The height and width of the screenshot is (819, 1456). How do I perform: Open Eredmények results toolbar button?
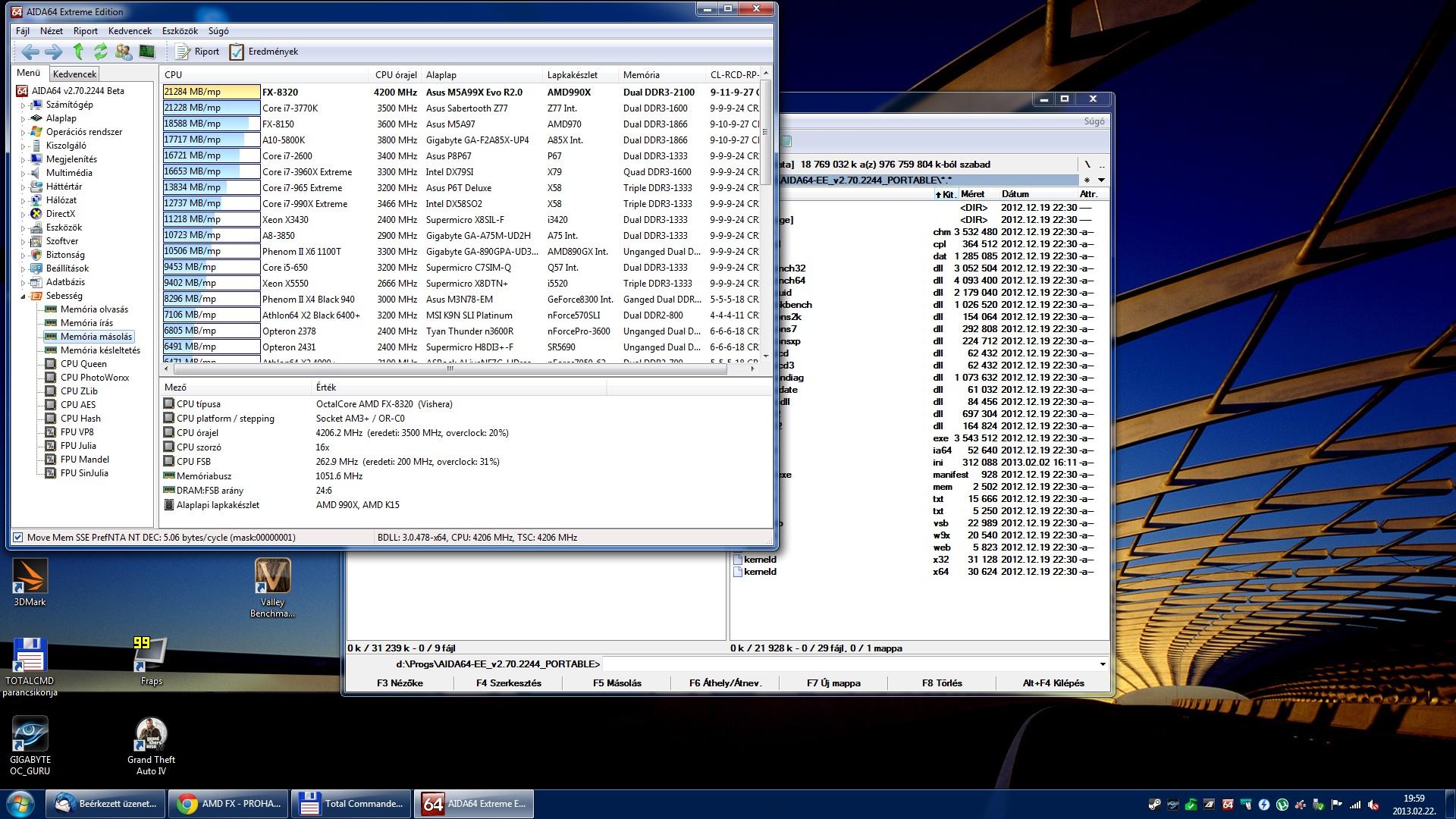264,52
